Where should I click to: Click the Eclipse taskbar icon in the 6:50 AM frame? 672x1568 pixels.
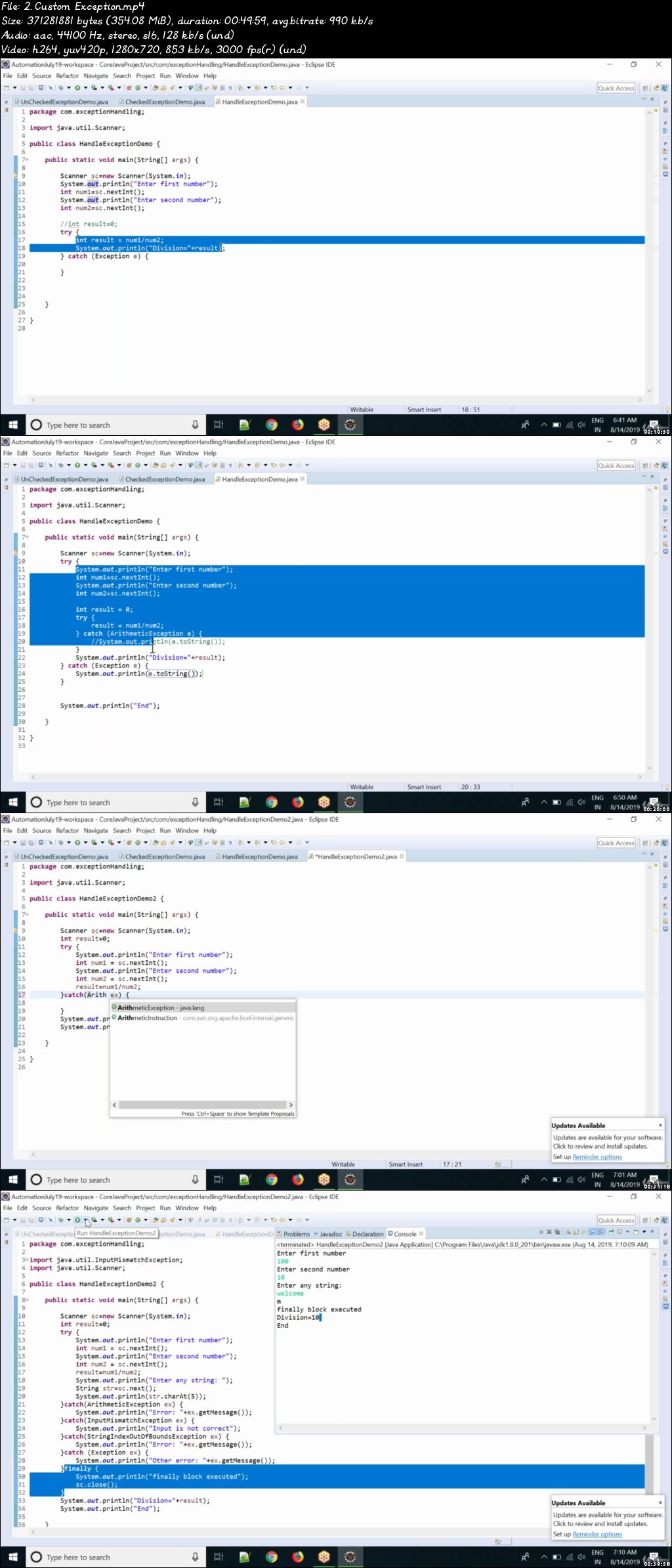(x=350, y=802)
